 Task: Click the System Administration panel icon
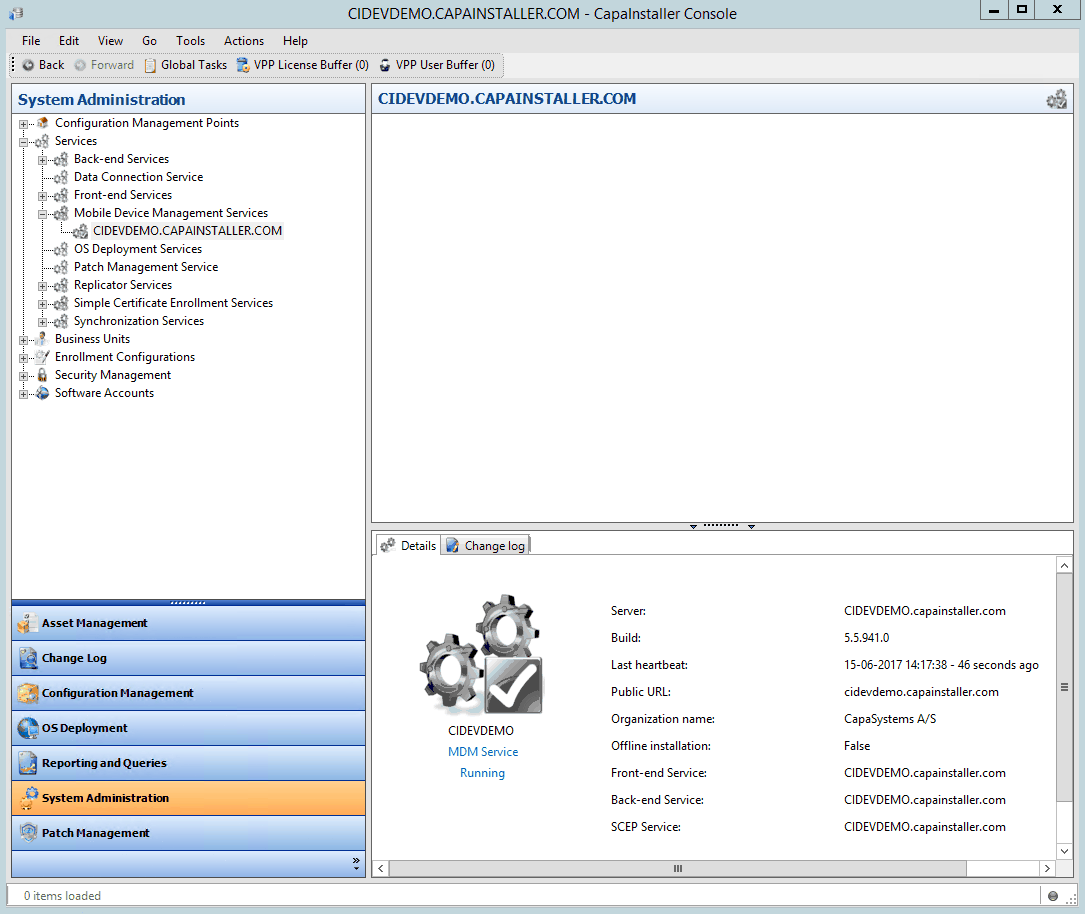click(x=28, y=798)
